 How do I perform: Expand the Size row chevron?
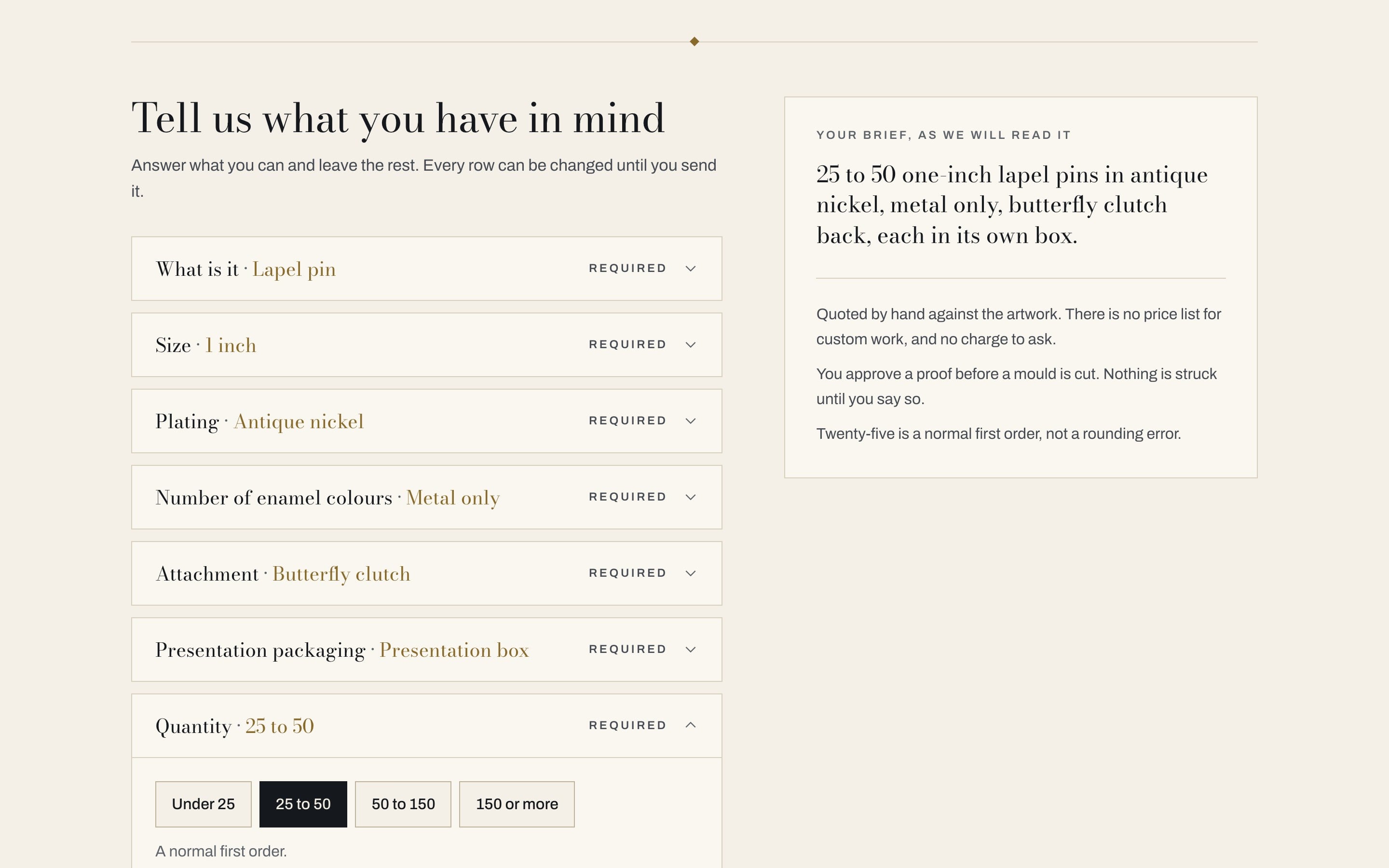(x=691, y=345)
